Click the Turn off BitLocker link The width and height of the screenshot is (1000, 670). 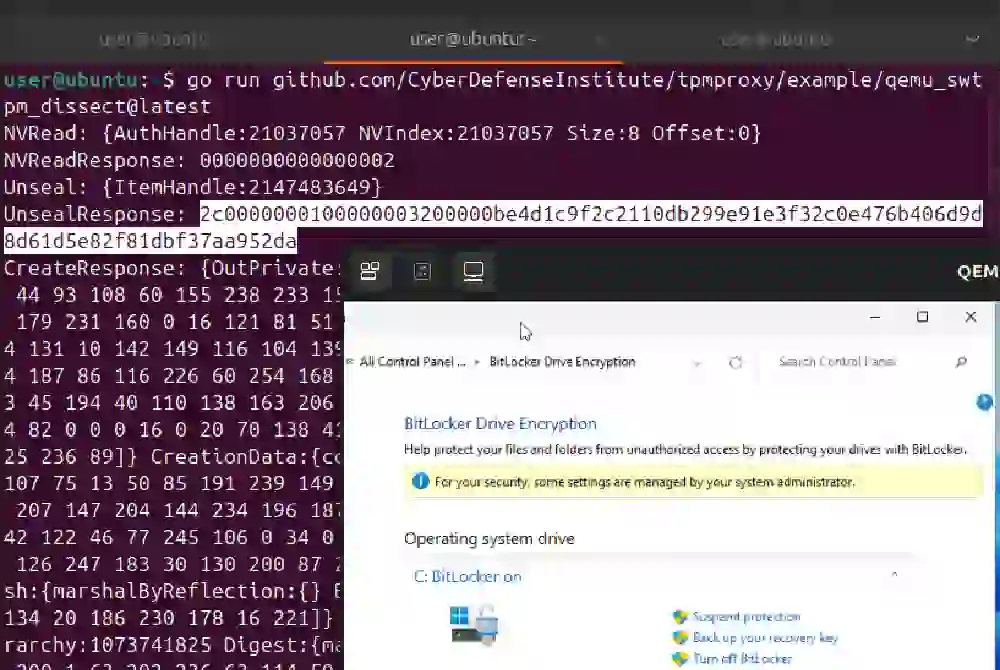pyautogui.click(x=742, y=658)
